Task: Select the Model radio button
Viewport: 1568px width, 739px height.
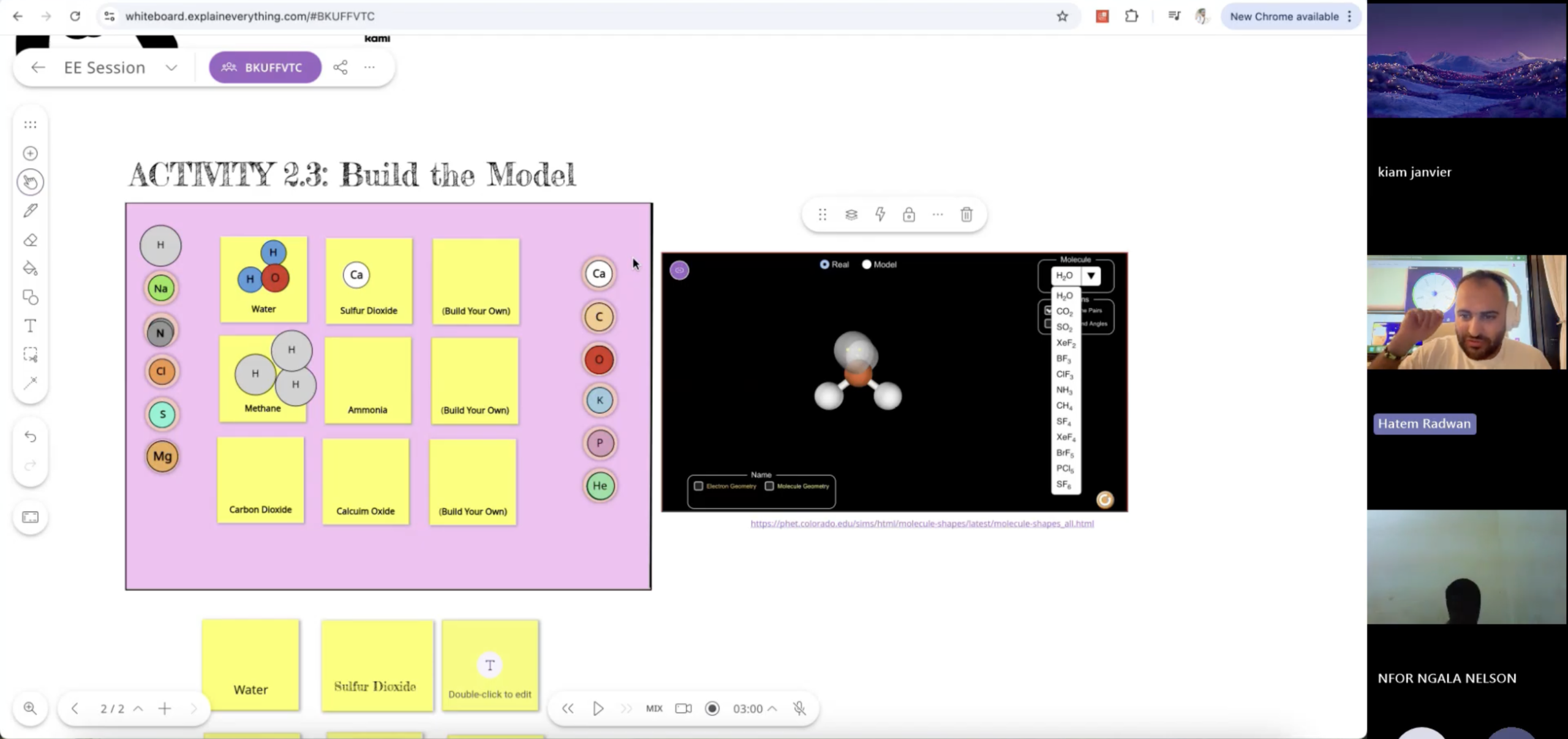Action: [866, 264]
